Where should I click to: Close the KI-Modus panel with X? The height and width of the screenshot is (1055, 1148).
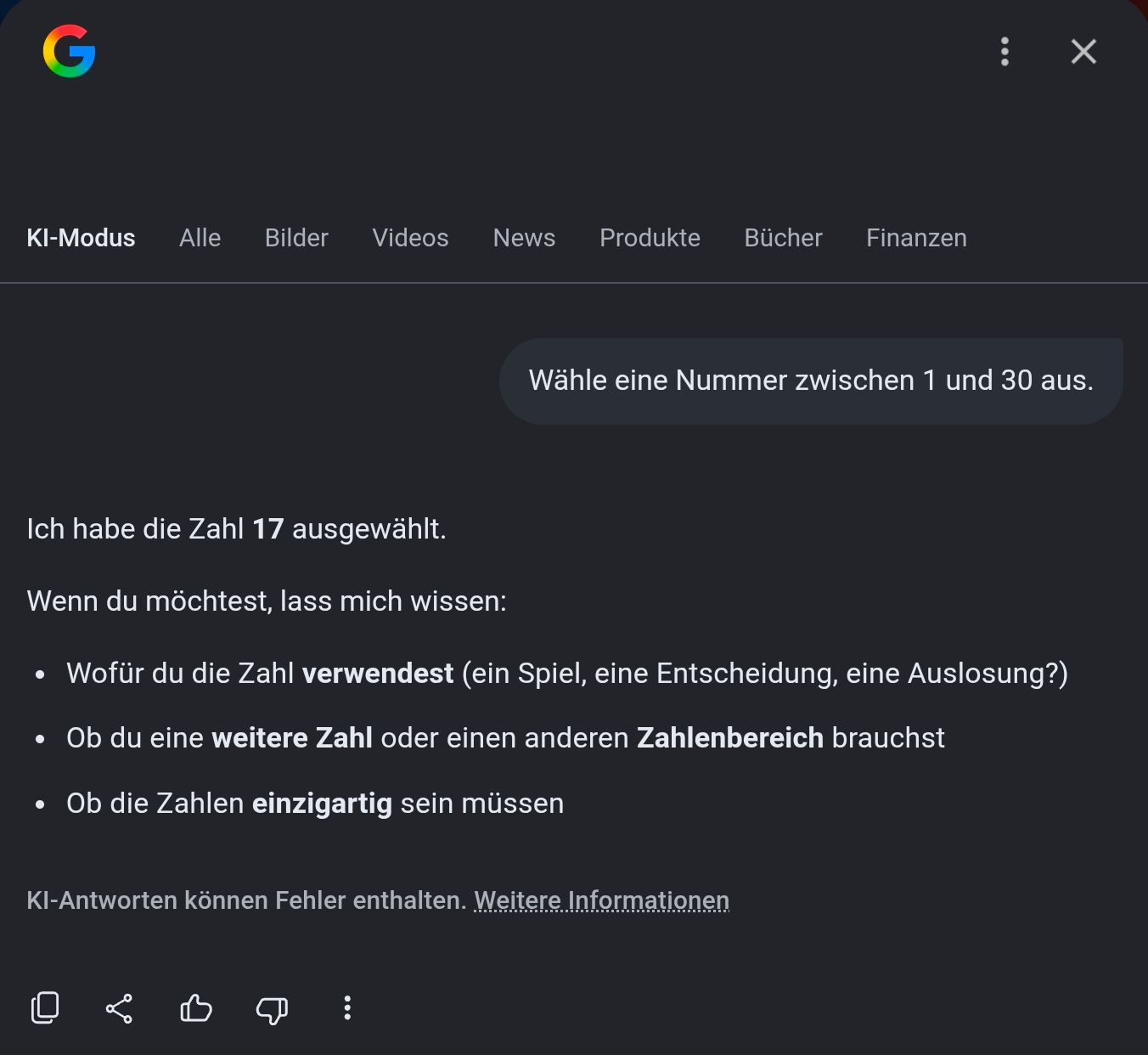(x=1083, y=52)
